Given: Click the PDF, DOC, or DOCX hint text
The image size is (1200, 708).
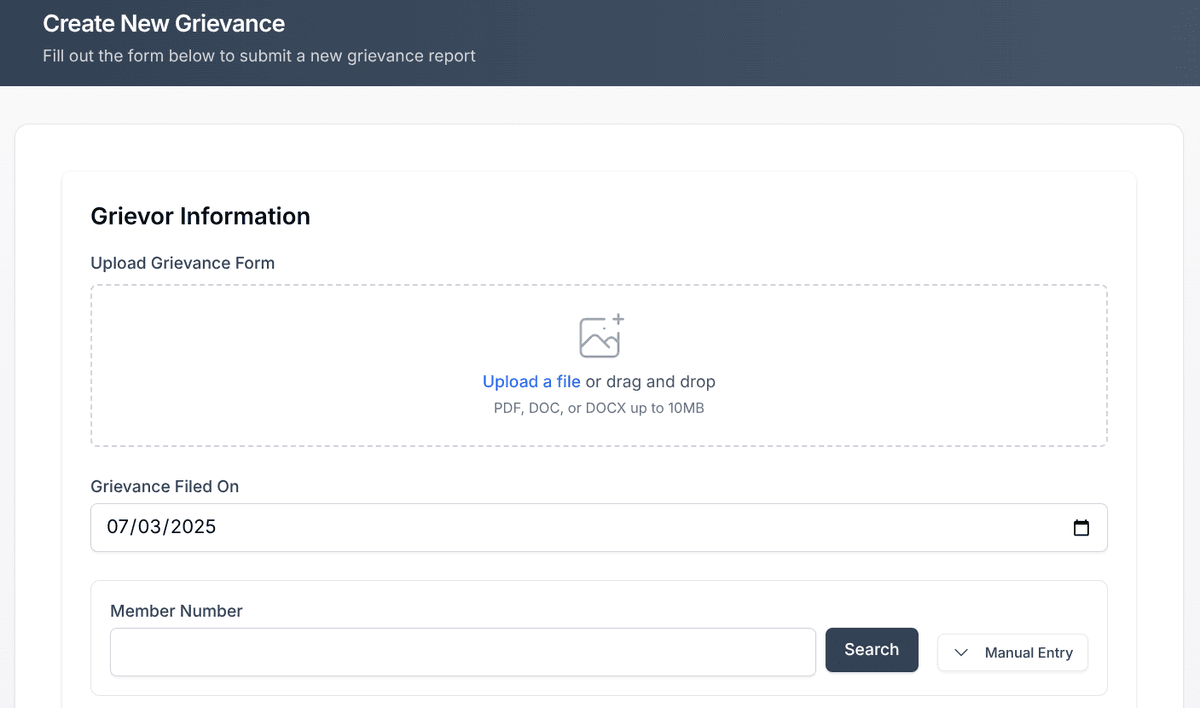Looking at the screenshot, I should [599, 408].
